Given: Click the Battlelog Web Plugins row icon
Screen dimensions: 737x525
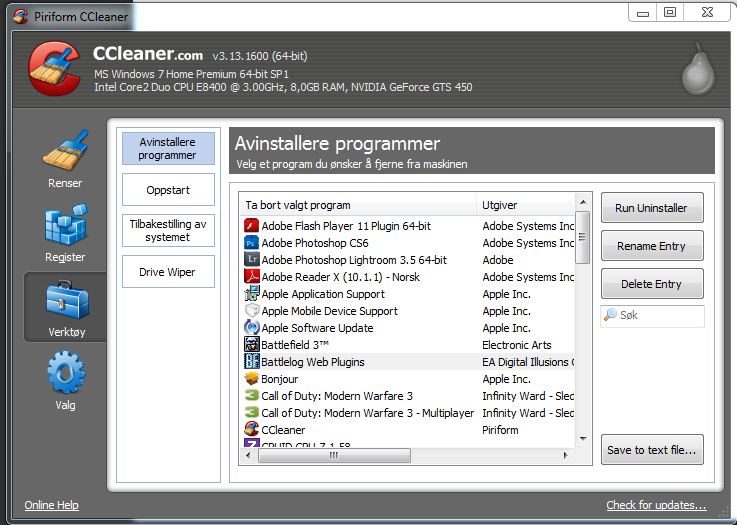Looking at the screenshot, I should (251, 361).
